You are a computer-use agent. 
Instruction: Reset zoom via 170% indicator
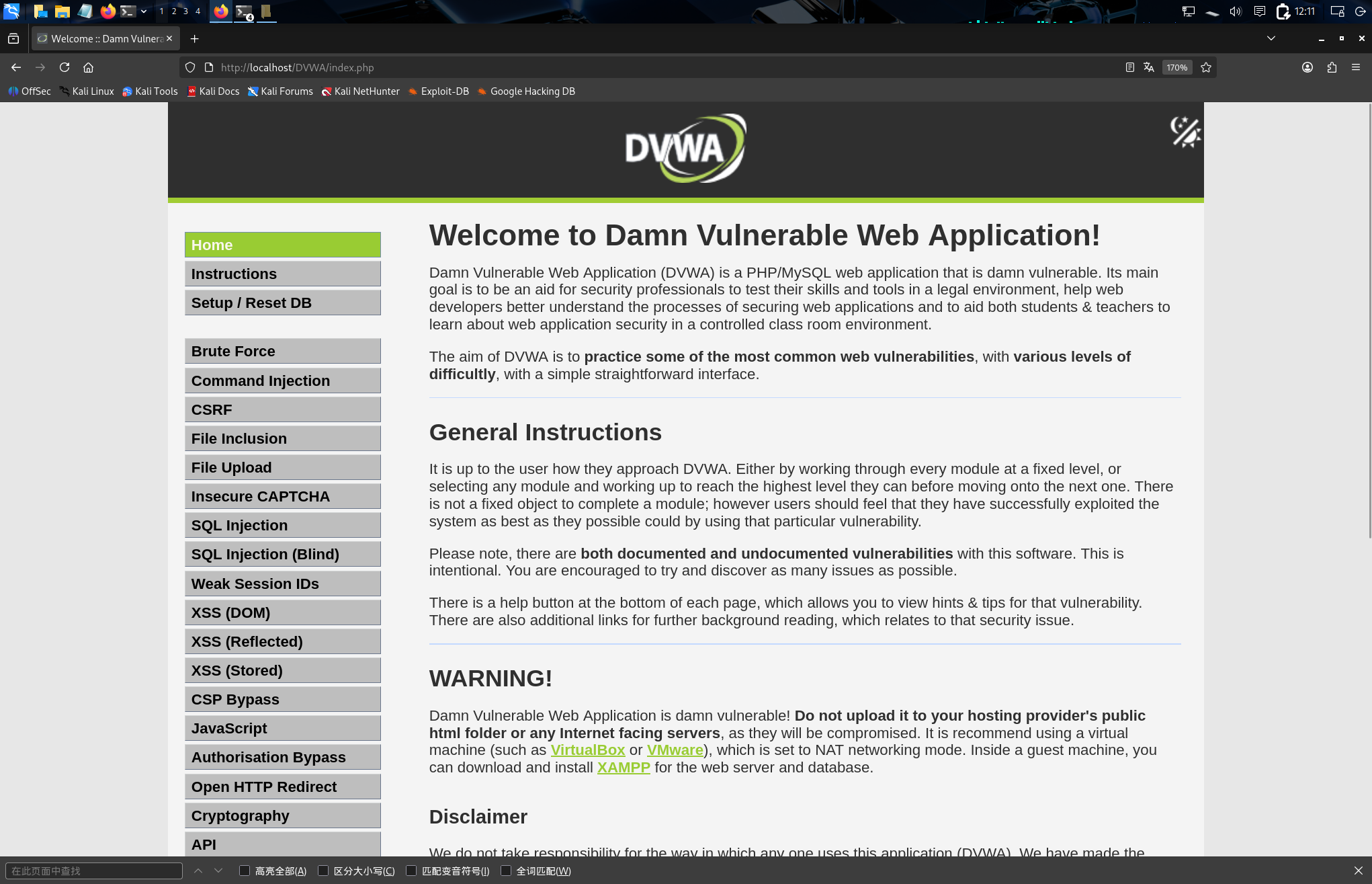pos(1176,67)
